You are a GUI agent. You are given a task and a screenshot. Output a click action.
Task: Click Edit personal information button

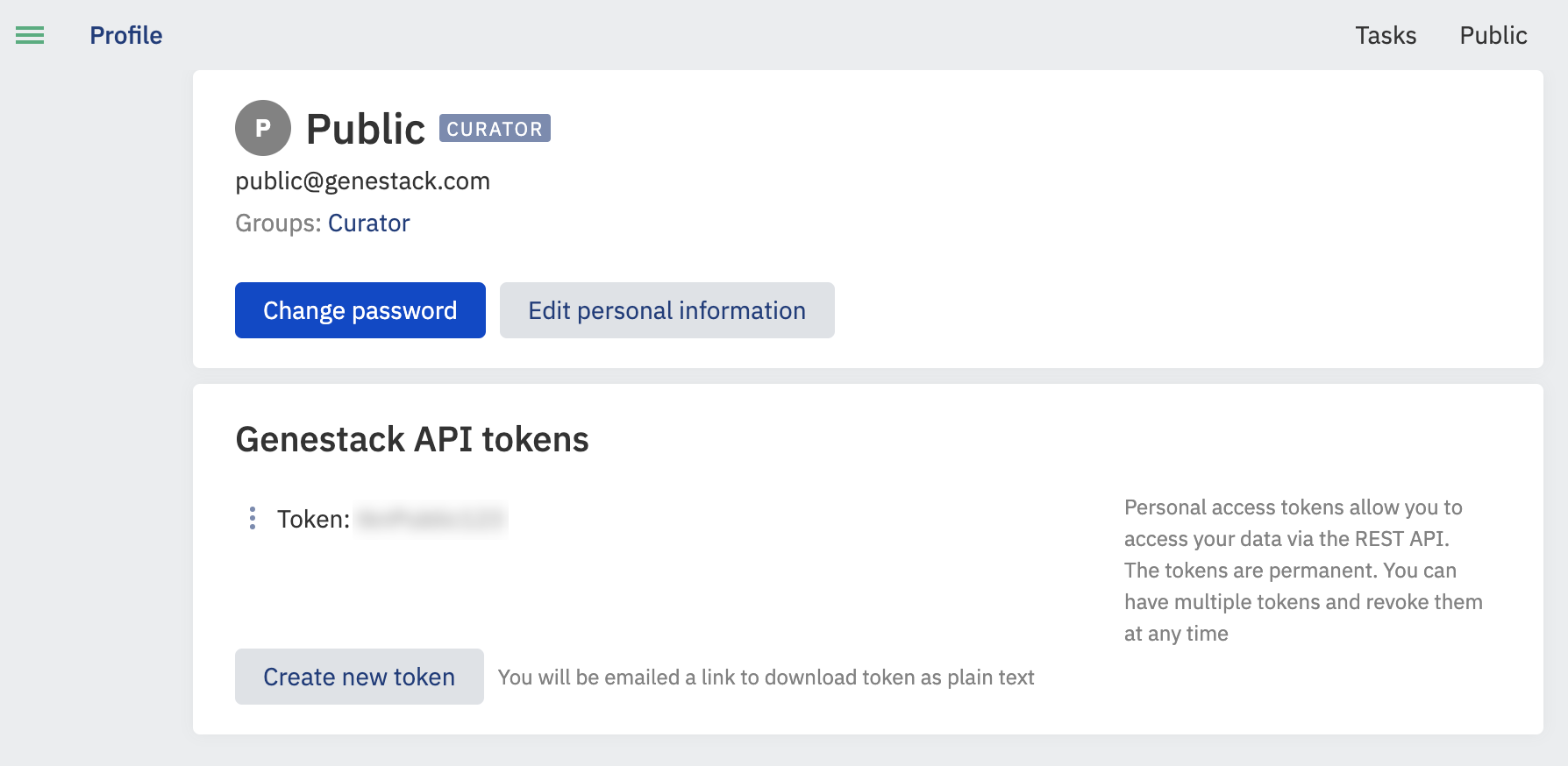(x=667, y=310)
